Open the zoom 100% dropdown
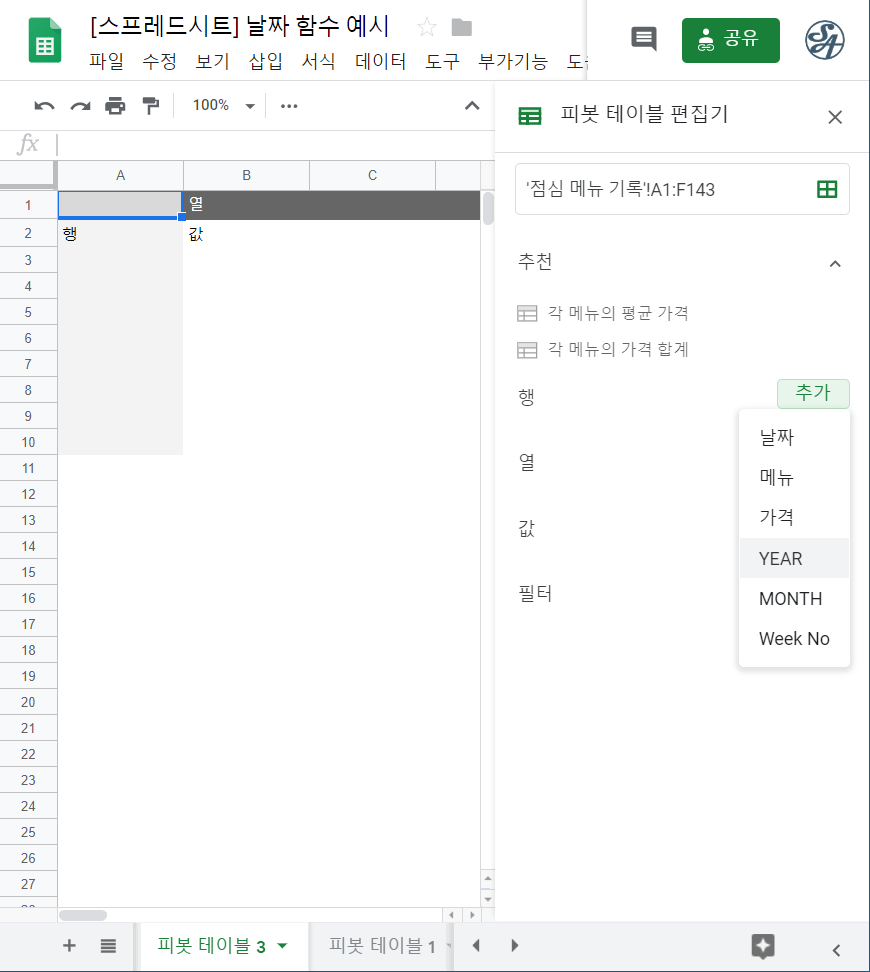870x972 pixels. pos(223,106)
